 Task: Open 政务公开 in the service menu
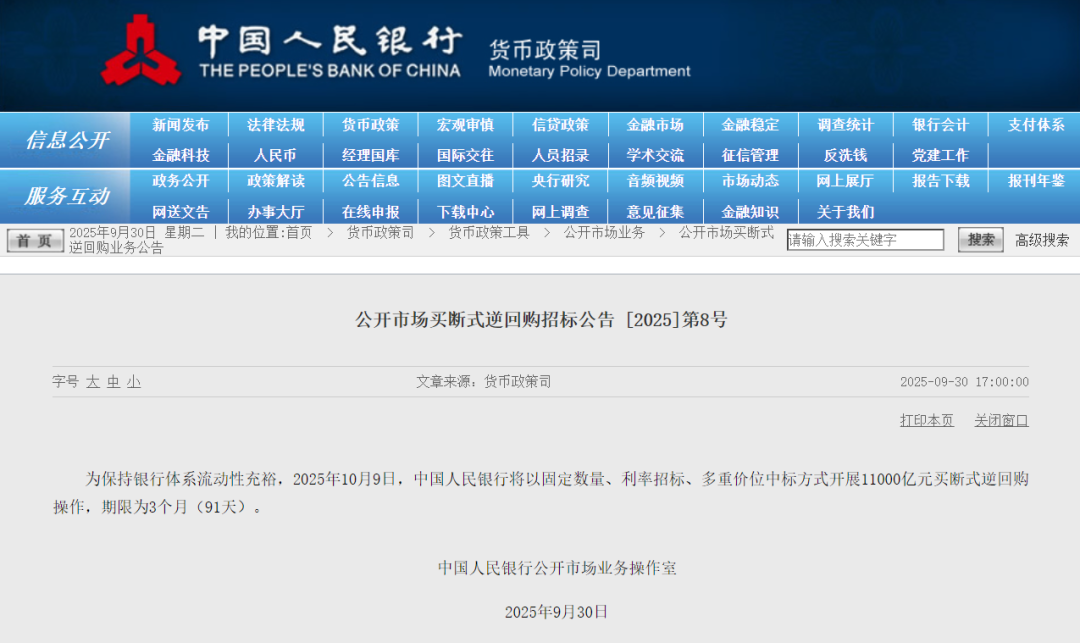tap(181, 181)
